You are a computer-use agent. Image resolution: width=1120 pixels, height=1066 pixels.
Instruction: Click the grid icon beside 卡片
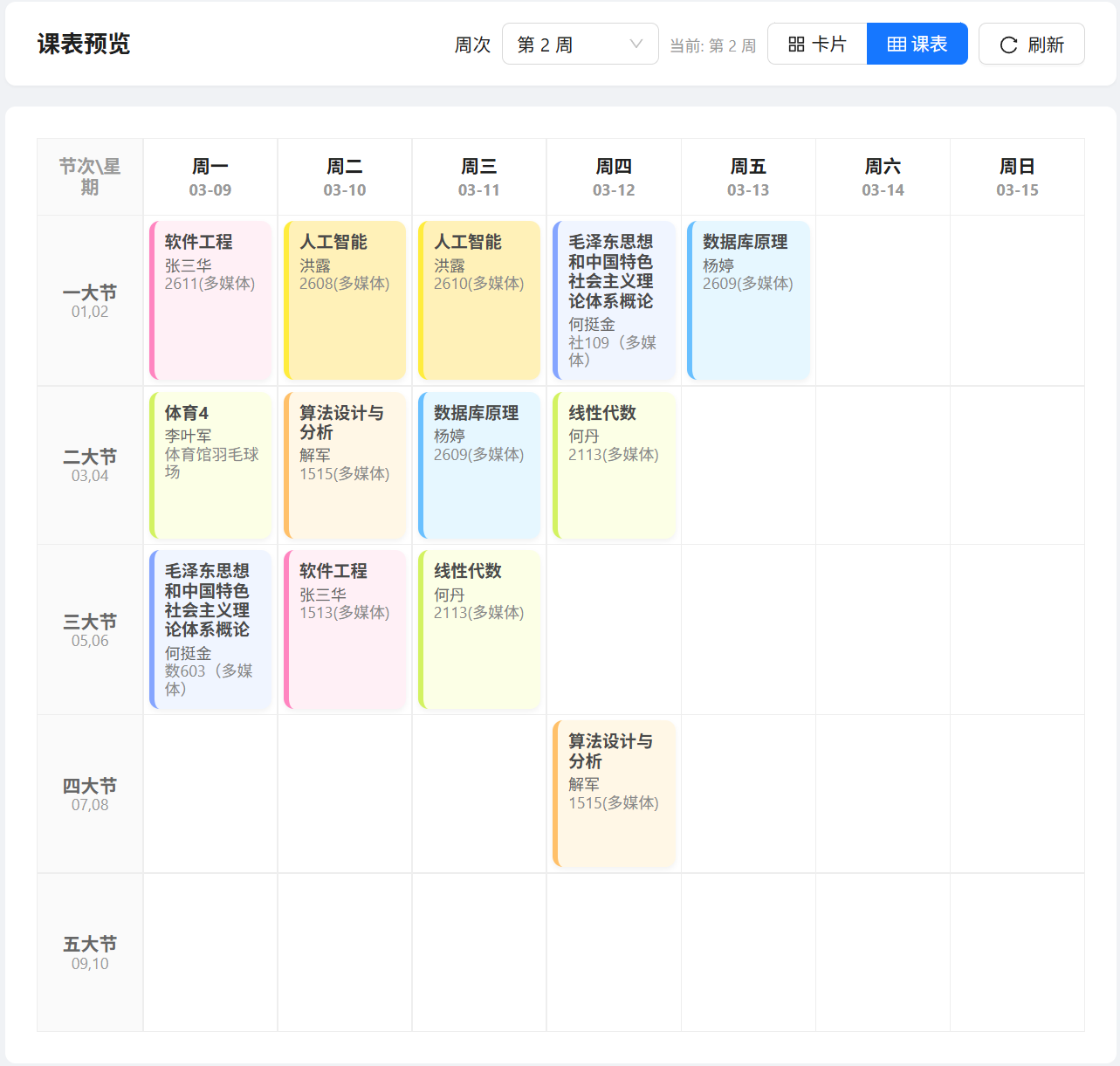tap(797, 44)
